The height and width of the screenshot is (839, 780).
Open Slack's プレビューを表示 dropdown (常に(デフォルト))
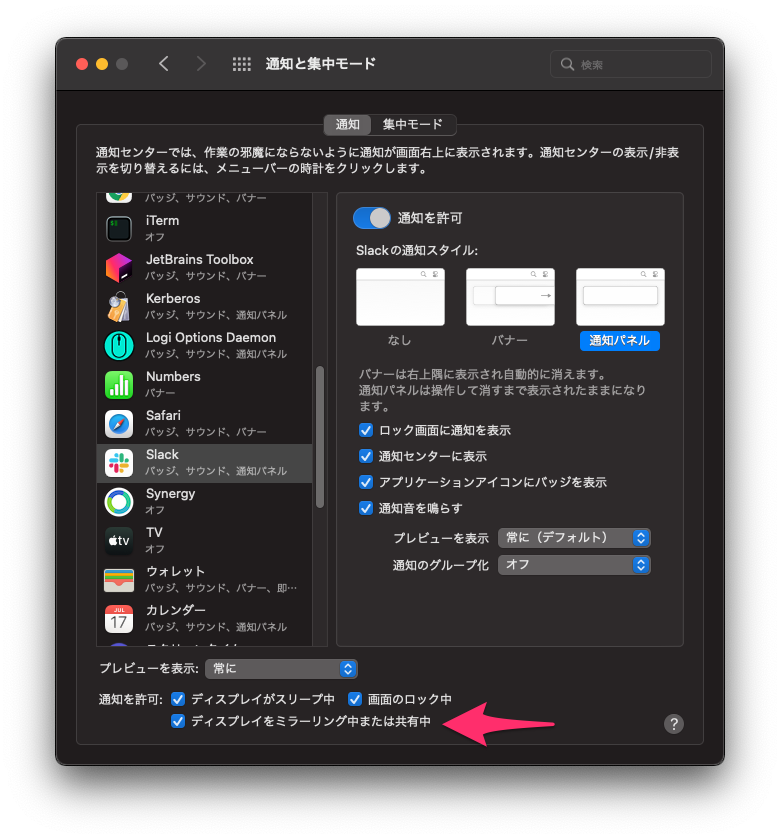coord(574,538)
